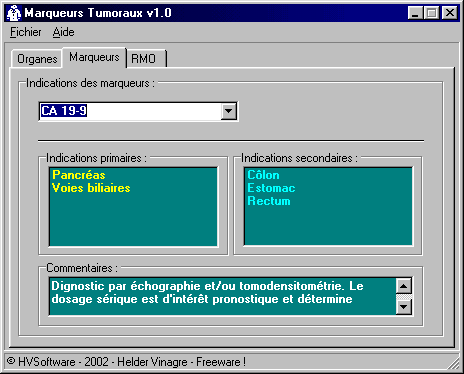Select Voies biliaires in primary indications
Image resolution: width=464 pixels, height=374 pixels.
(91, 188)
